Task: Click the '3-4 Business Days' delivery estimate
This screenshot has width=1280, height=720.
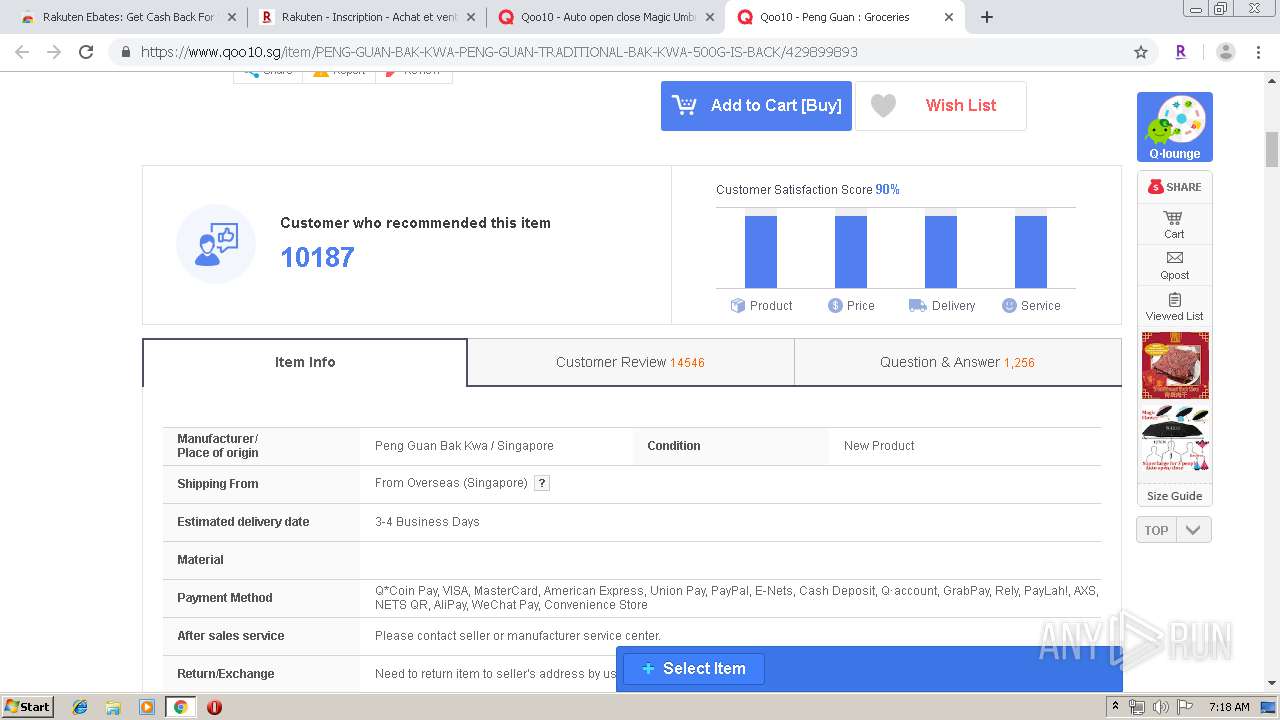Action: click(x=427, y=522)
